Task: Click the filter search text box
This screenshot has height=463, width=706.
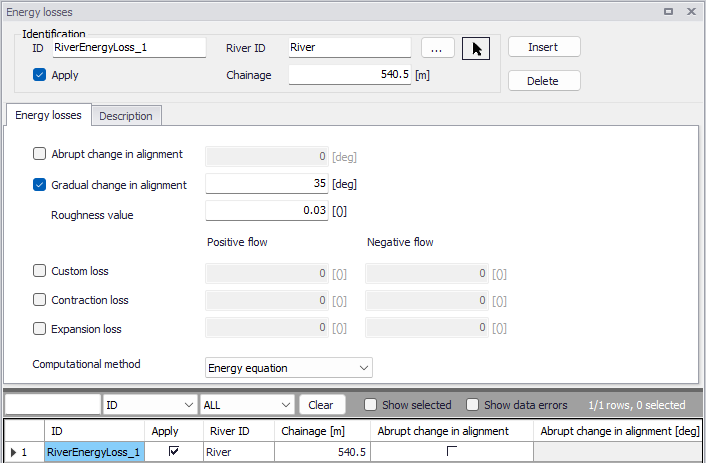Action: [53, 405]
